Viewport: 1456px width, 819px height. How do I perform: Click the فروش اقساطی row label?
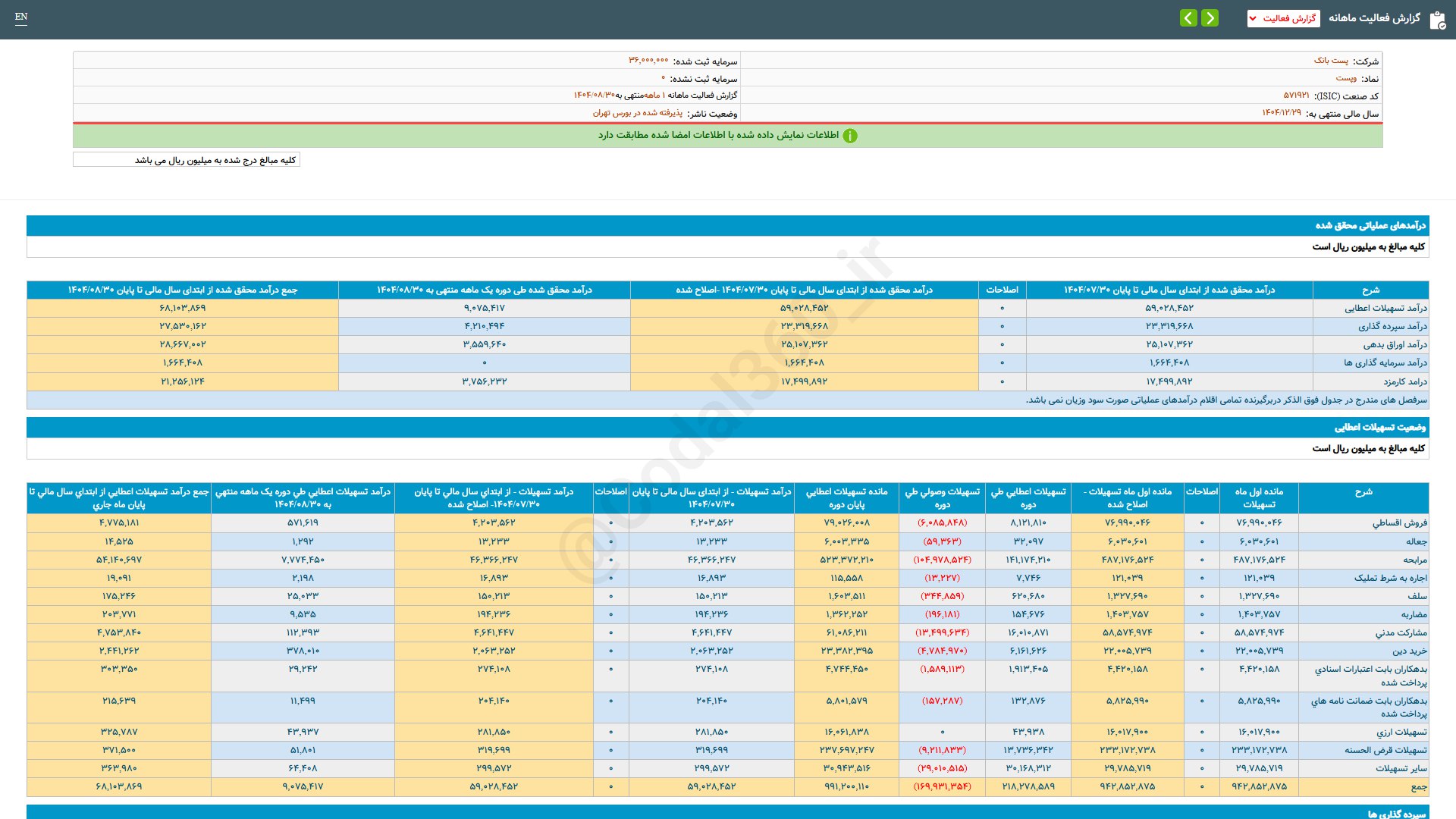[1399, 523]
